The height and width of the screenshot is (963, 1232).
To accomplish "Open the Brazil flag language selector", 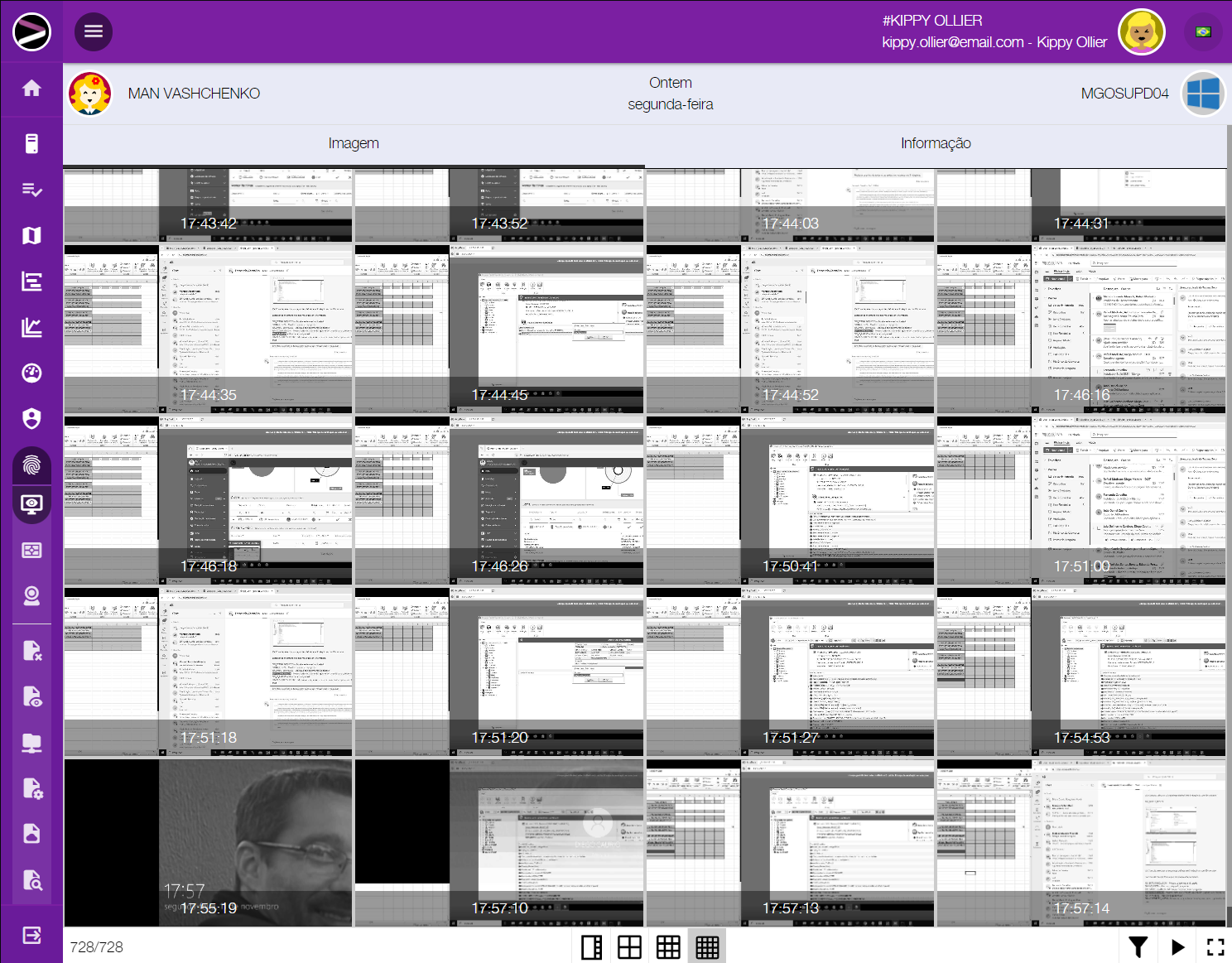I will click(x=1203, y=31).
